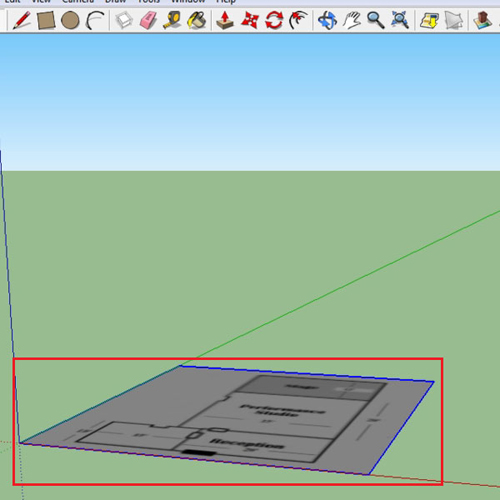Select the Rotate tool
Viewport: 500px width, 500px height.
[274, 20]
